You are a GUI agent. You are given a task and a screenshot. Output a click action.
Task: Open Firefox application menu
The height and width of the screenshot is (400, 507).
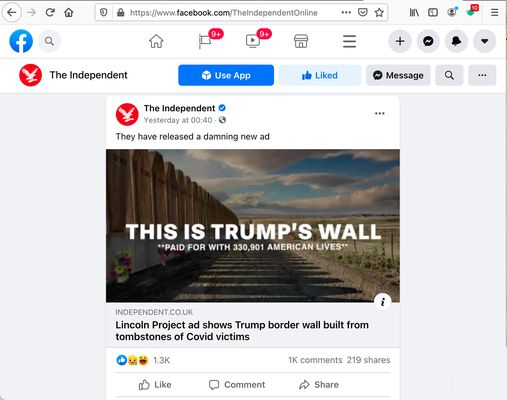(x=495, y=13)
